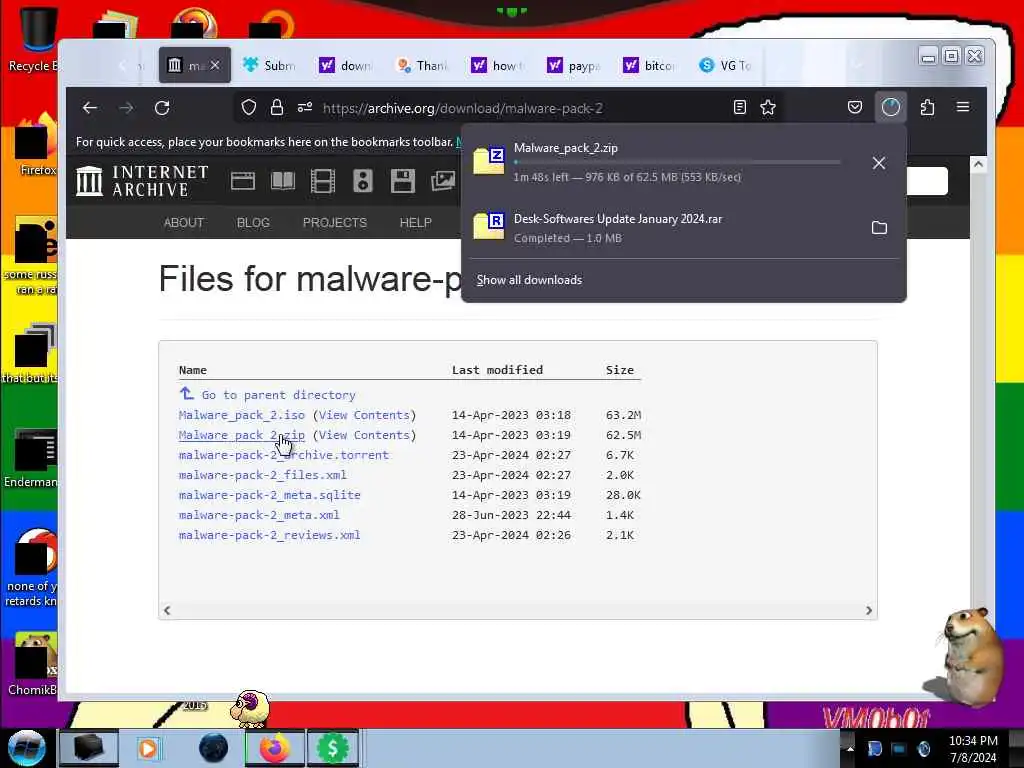1024x768 pixels.
Task: Switch to the Thank tab
Action: [422, 65]
